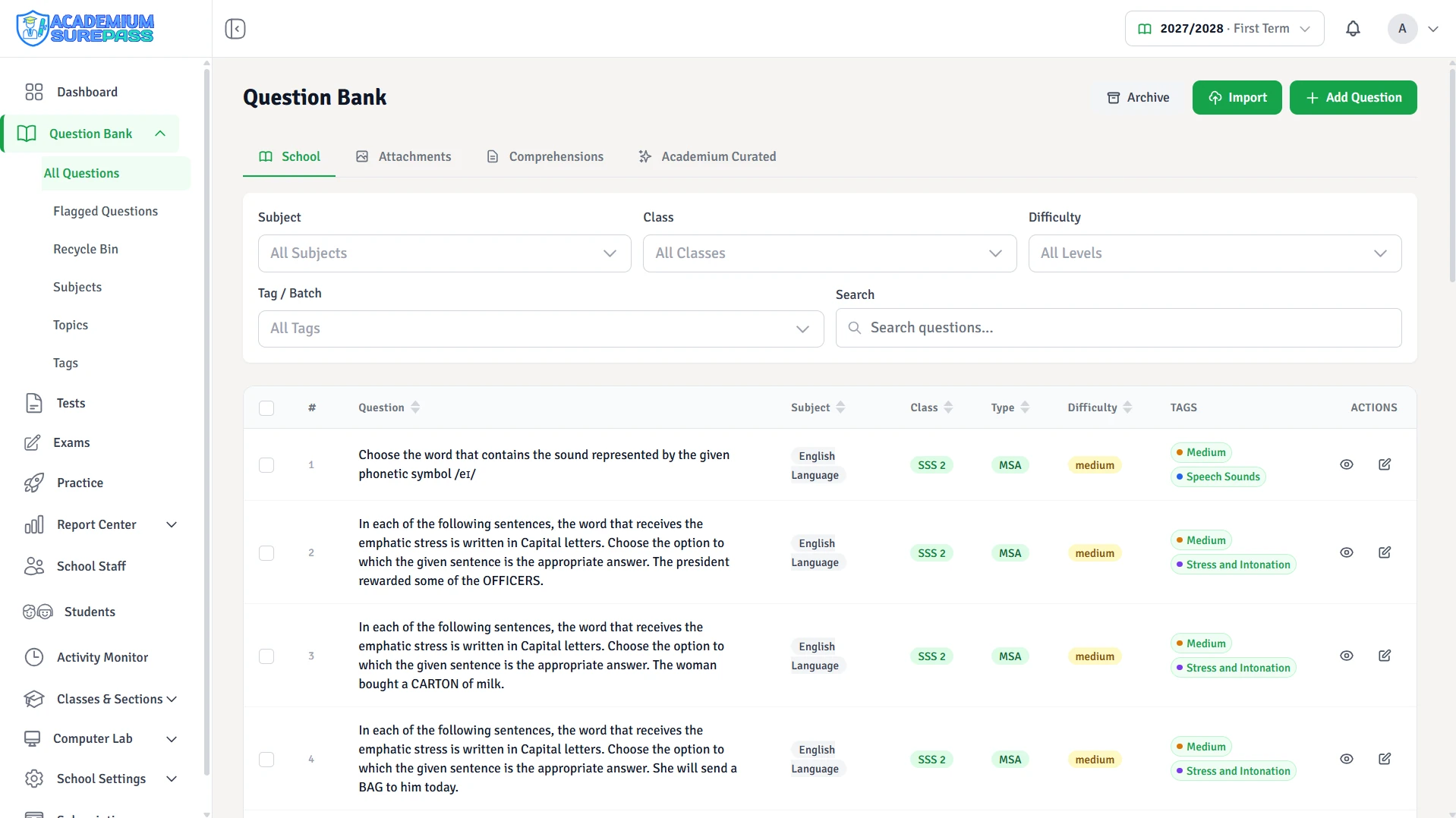
Task: Click the Activity Monitor clock icon
Action: coord(34,657)
